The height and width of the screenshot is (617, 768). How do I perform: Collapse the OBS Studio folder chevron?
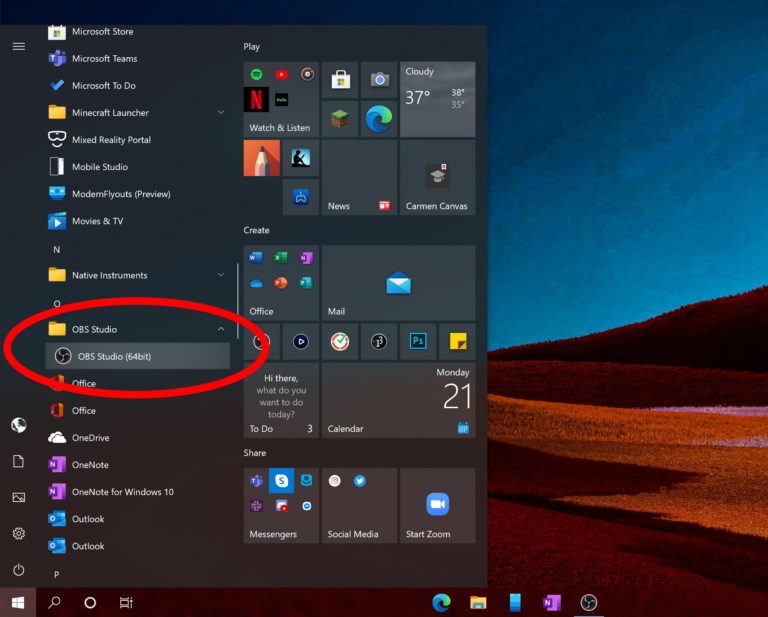pyautogui.click(x=221, y=329)
